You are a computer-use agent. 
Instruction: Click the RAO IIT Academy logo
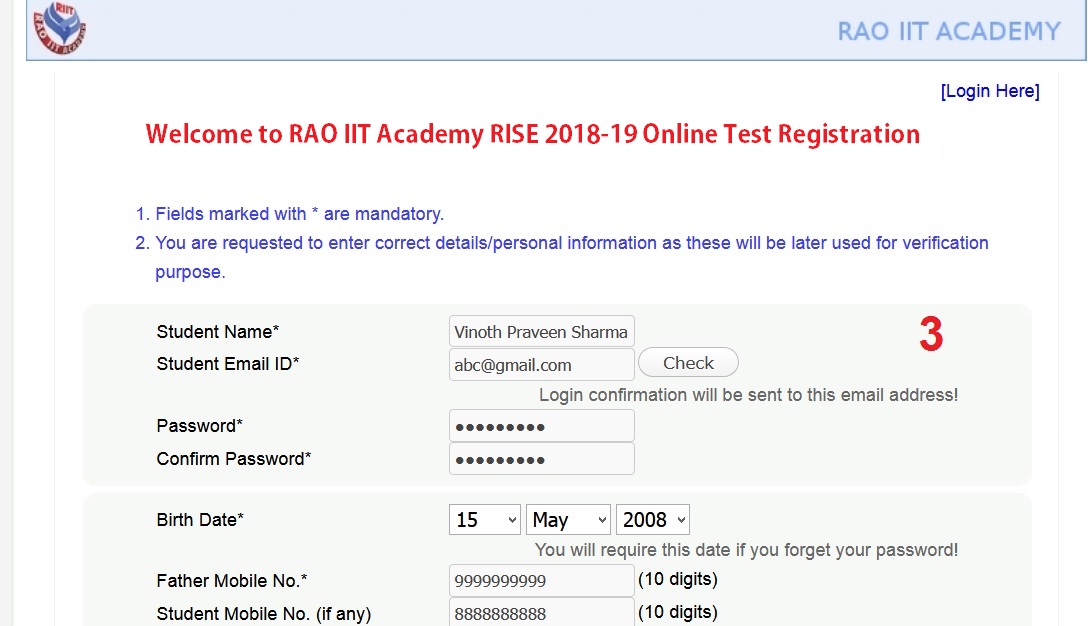(x=60, y=28)
